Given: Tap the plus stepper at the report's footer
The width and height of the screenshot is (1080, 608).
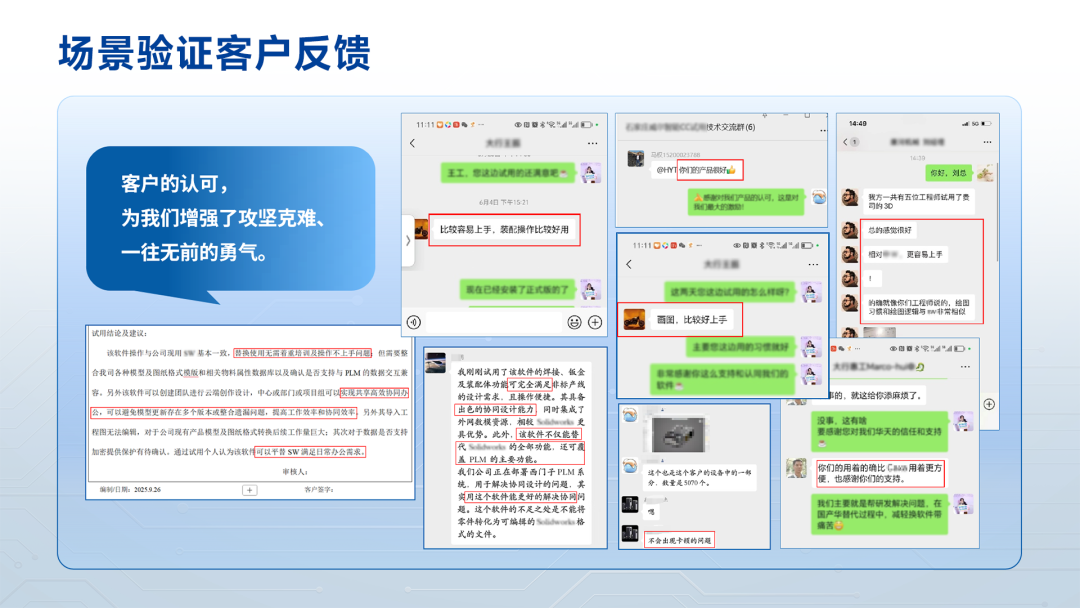Looking at the screenshot, I should click(x=249, y=489).
